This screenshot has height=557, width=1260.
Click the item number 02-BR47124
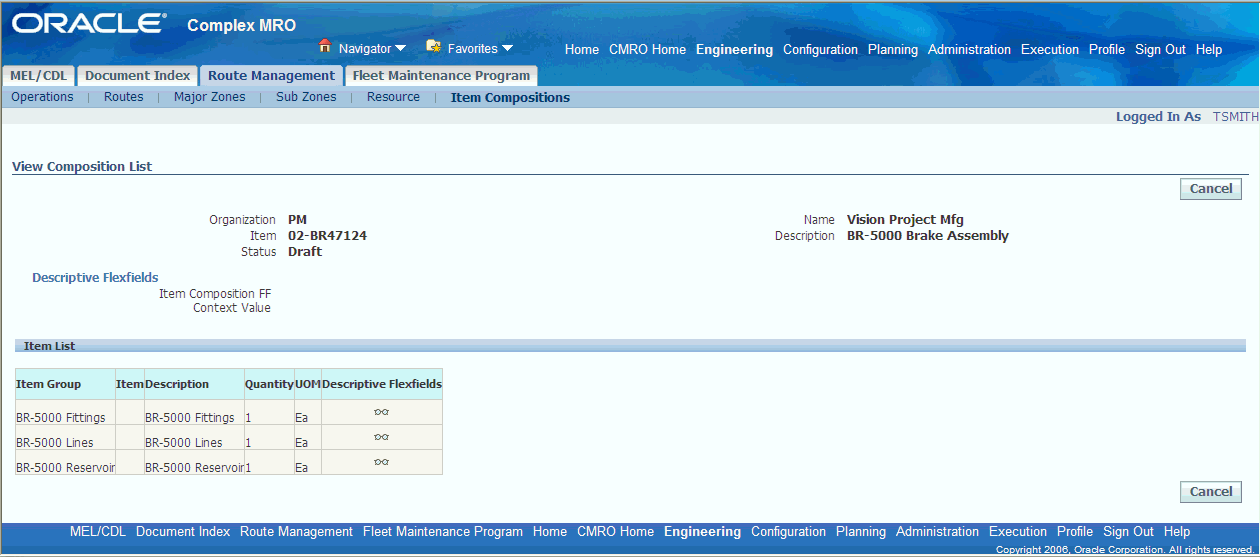pos(327,236)
